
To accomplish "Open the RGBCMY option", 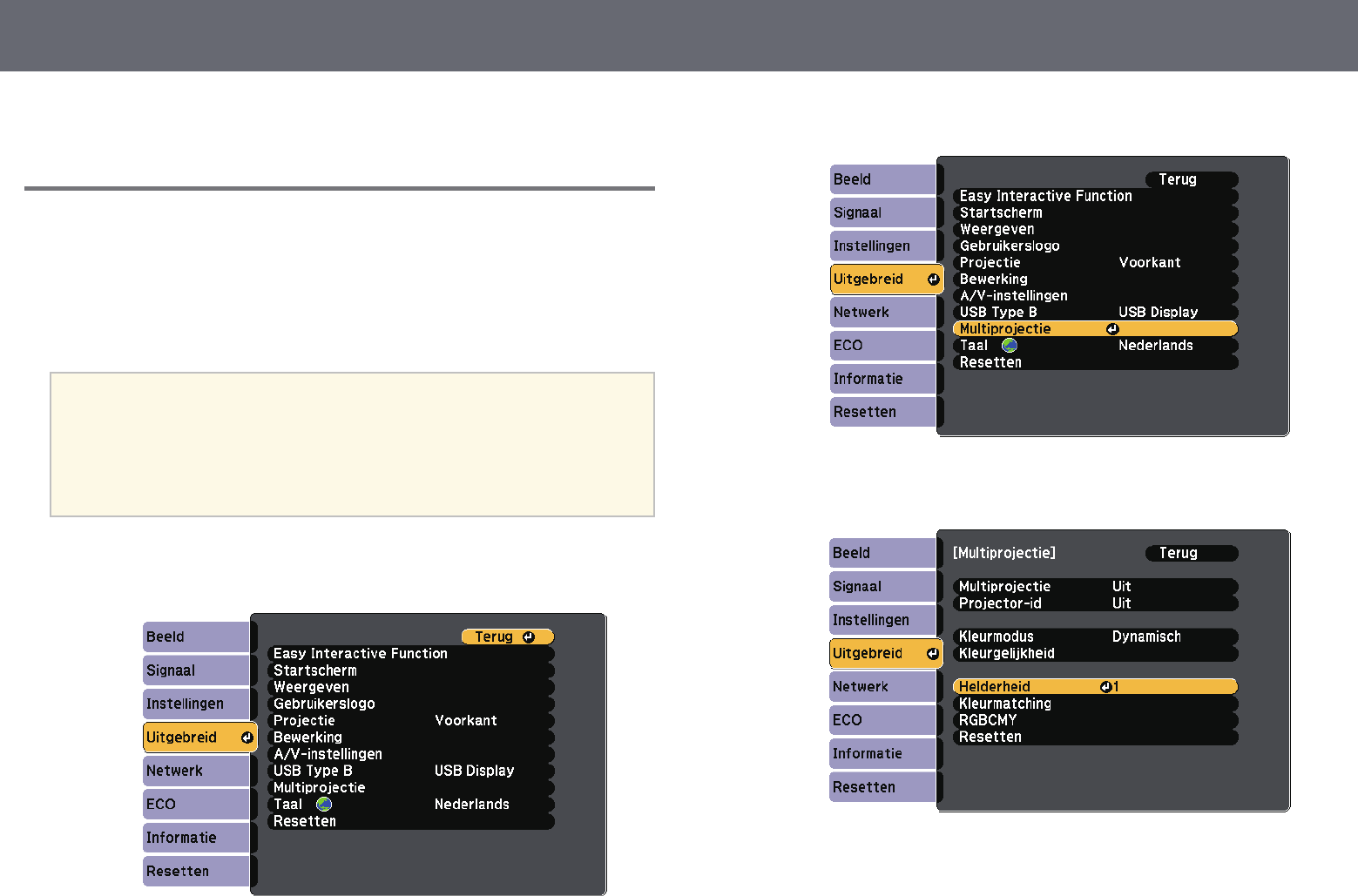I will pos(1096,720).
